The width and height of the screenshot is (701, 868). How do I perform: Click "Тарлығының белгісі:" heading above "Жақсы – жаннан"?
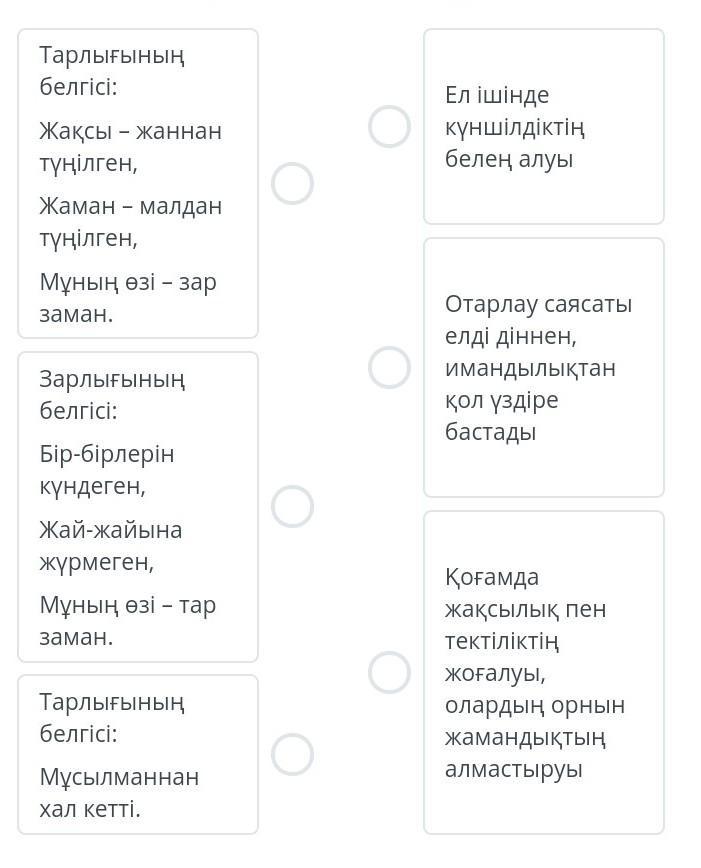point(112,70)
